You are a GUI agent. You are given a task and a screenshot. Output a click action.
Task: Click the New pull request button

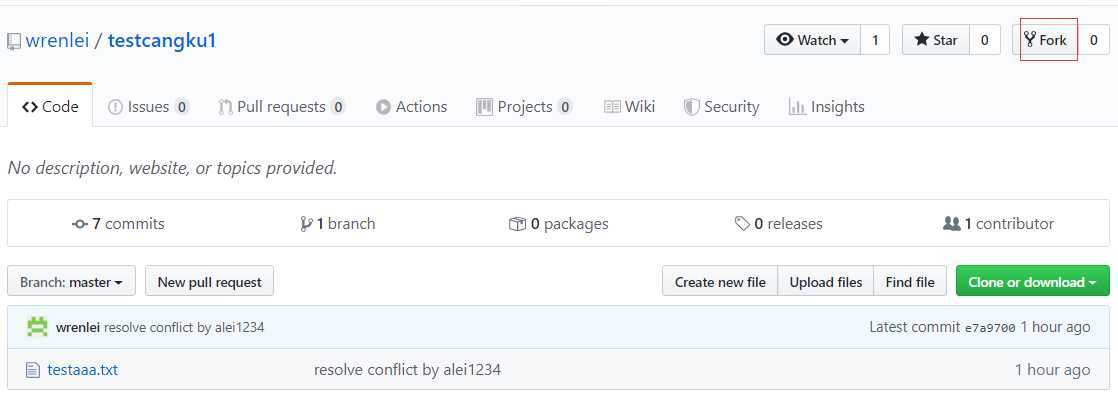click(210, 282)
